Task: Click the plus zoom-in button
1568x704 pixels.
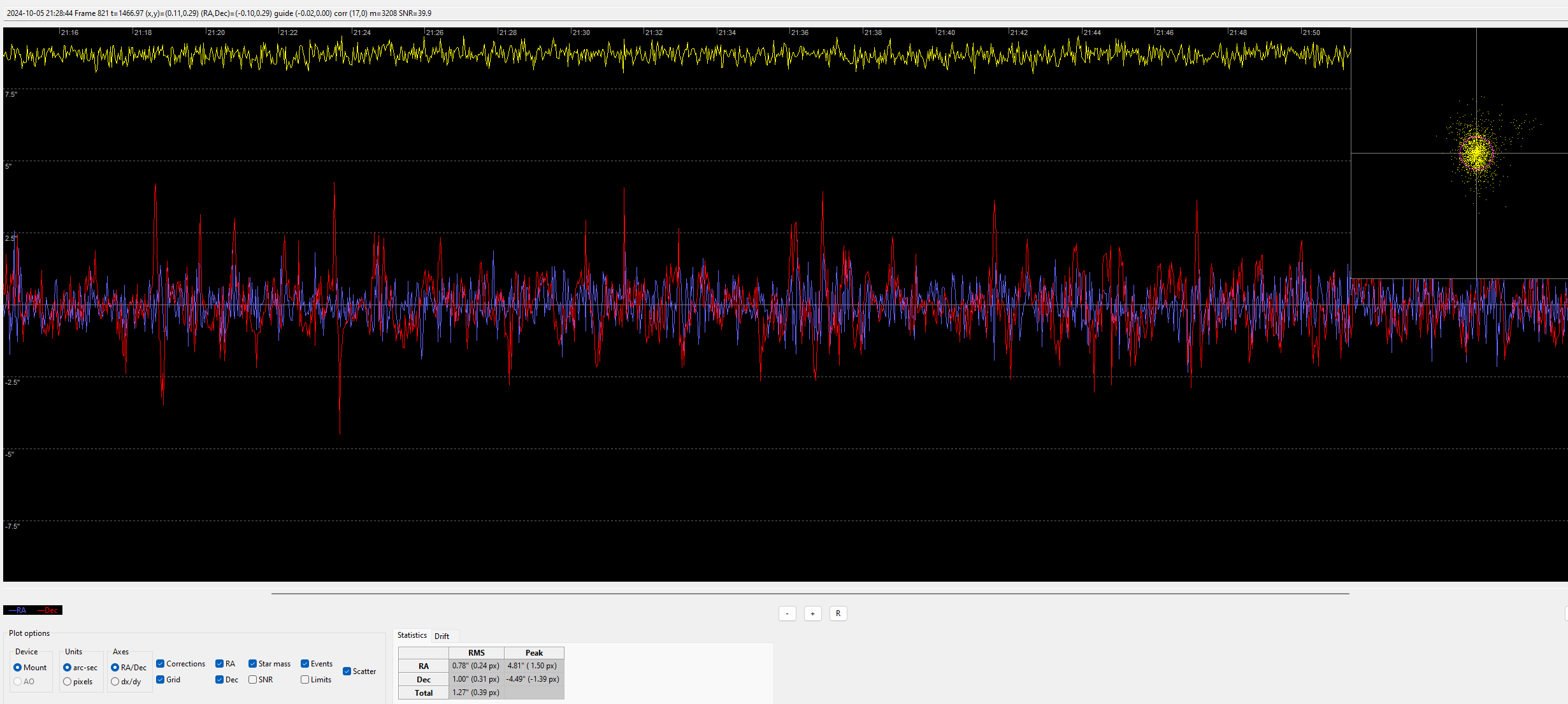Action: click(812, 614)
